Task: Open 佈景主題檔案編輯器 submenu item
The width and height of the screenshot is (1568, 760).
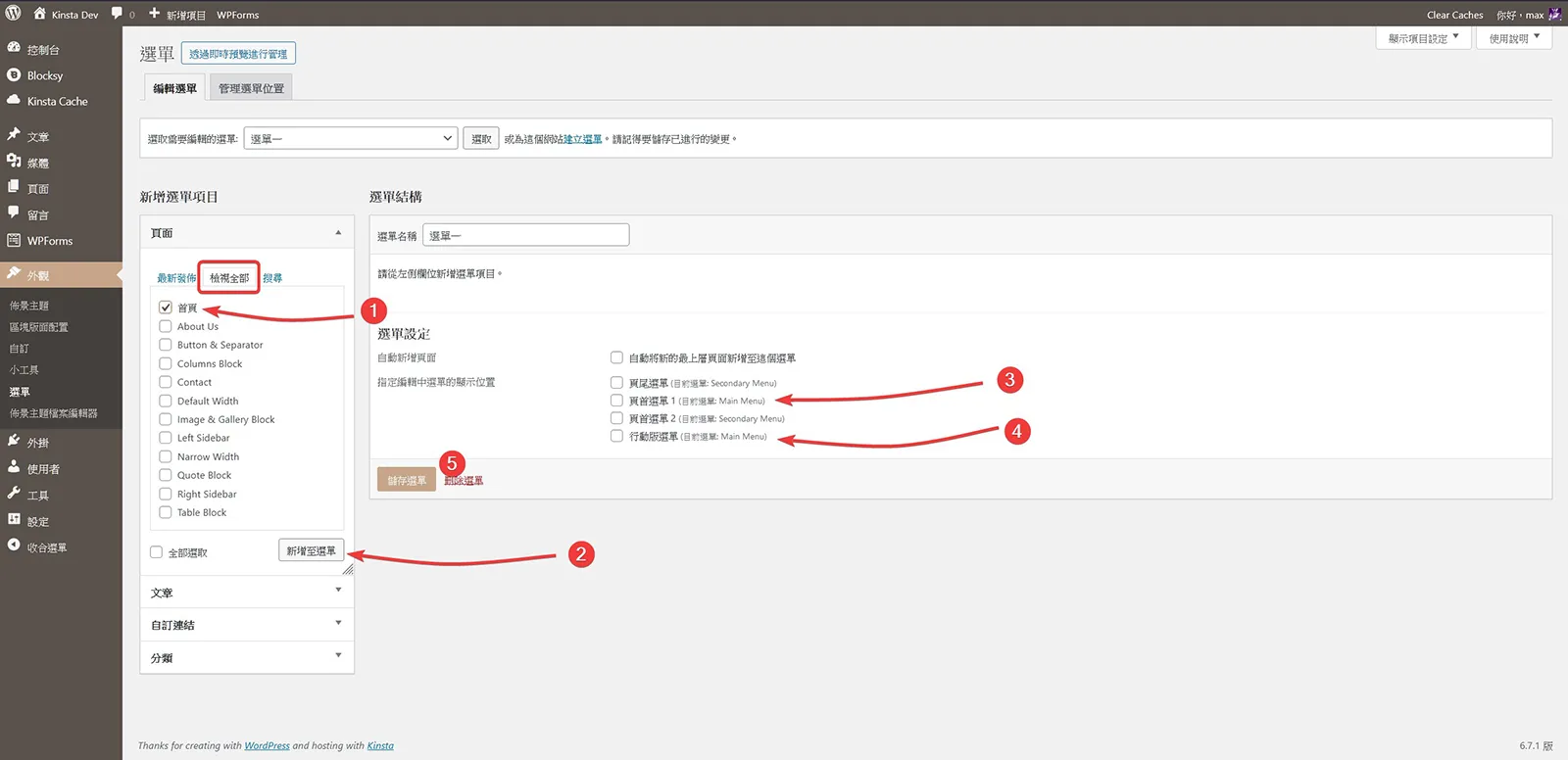Action: click(54, 413)
